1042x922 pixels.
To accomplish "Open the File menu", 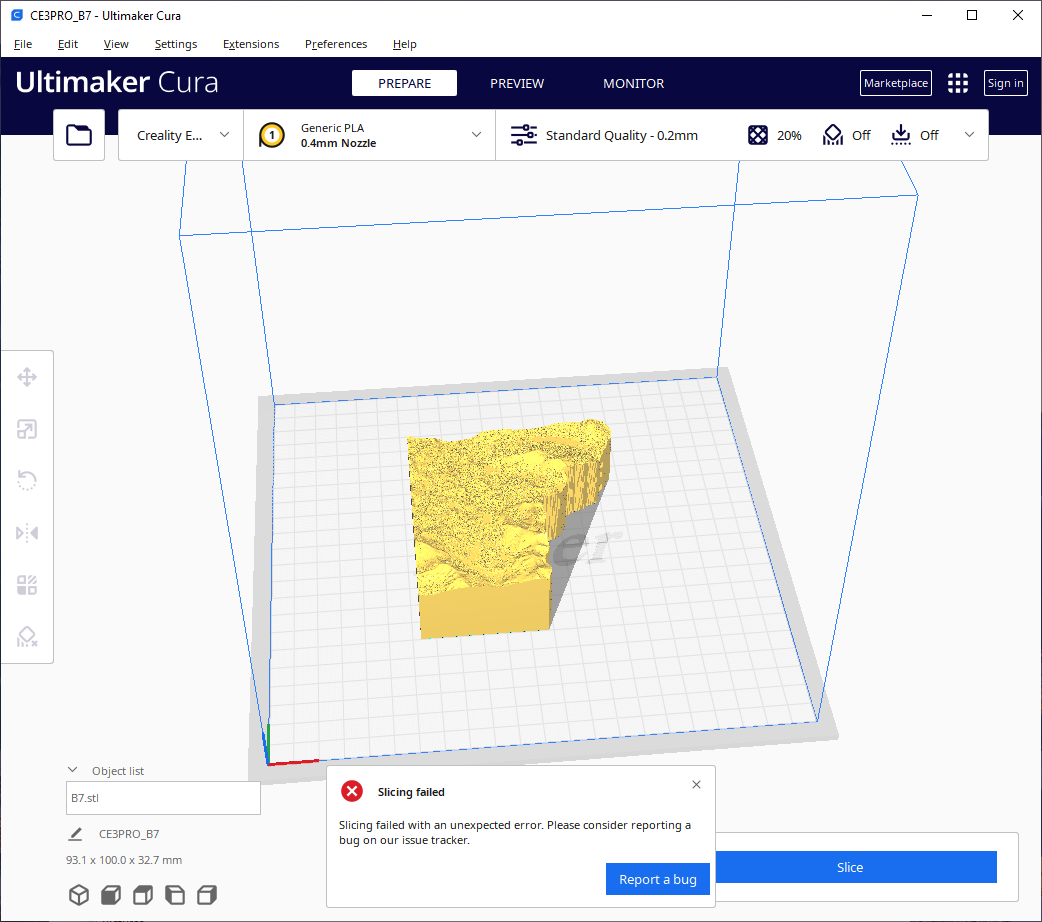I will point(23,44).
